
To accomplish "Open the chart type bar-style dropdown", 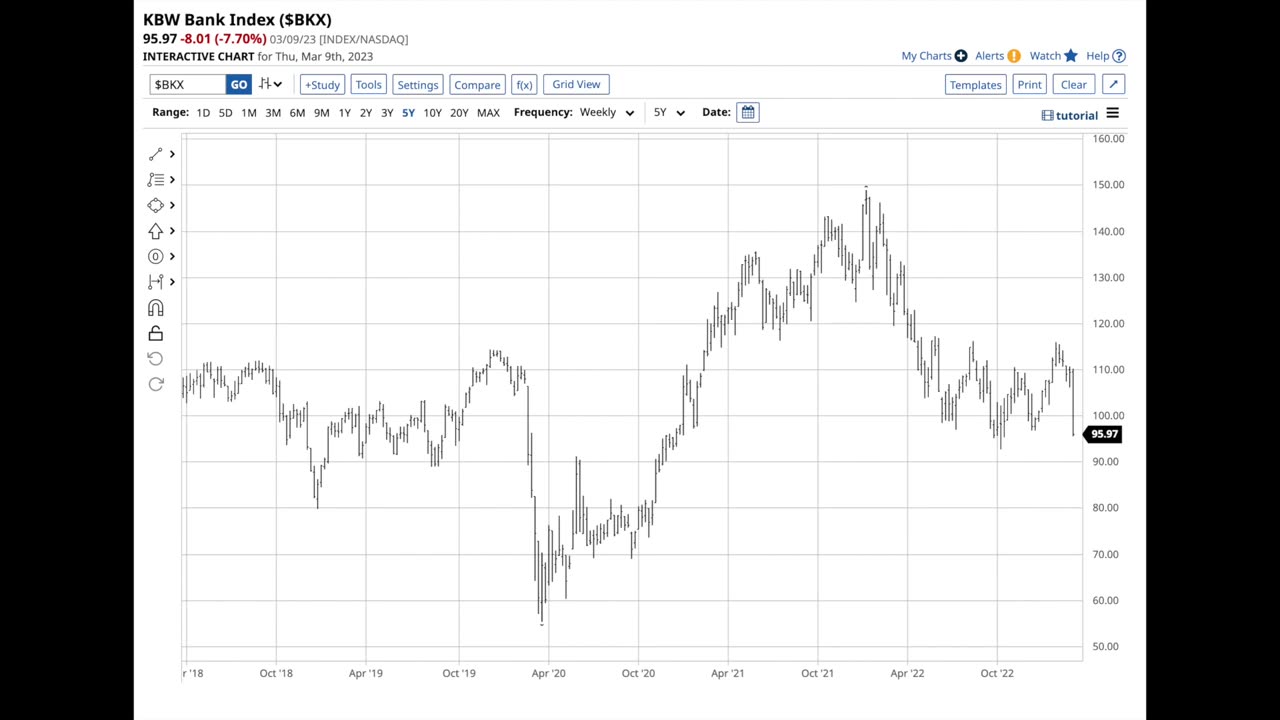I will (x=270, y=85).
